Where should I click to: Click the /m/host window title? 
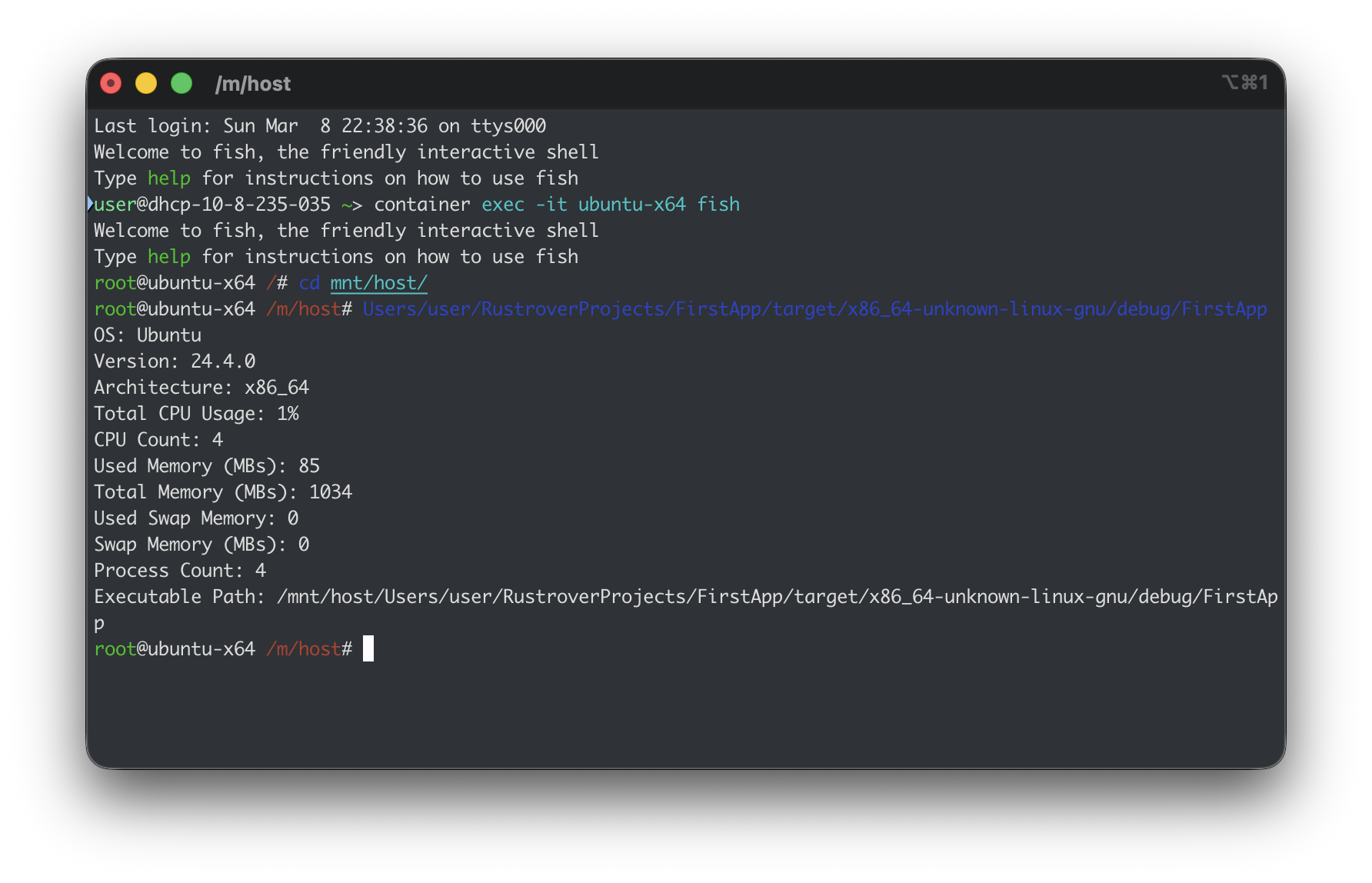(x=253, y=83)
